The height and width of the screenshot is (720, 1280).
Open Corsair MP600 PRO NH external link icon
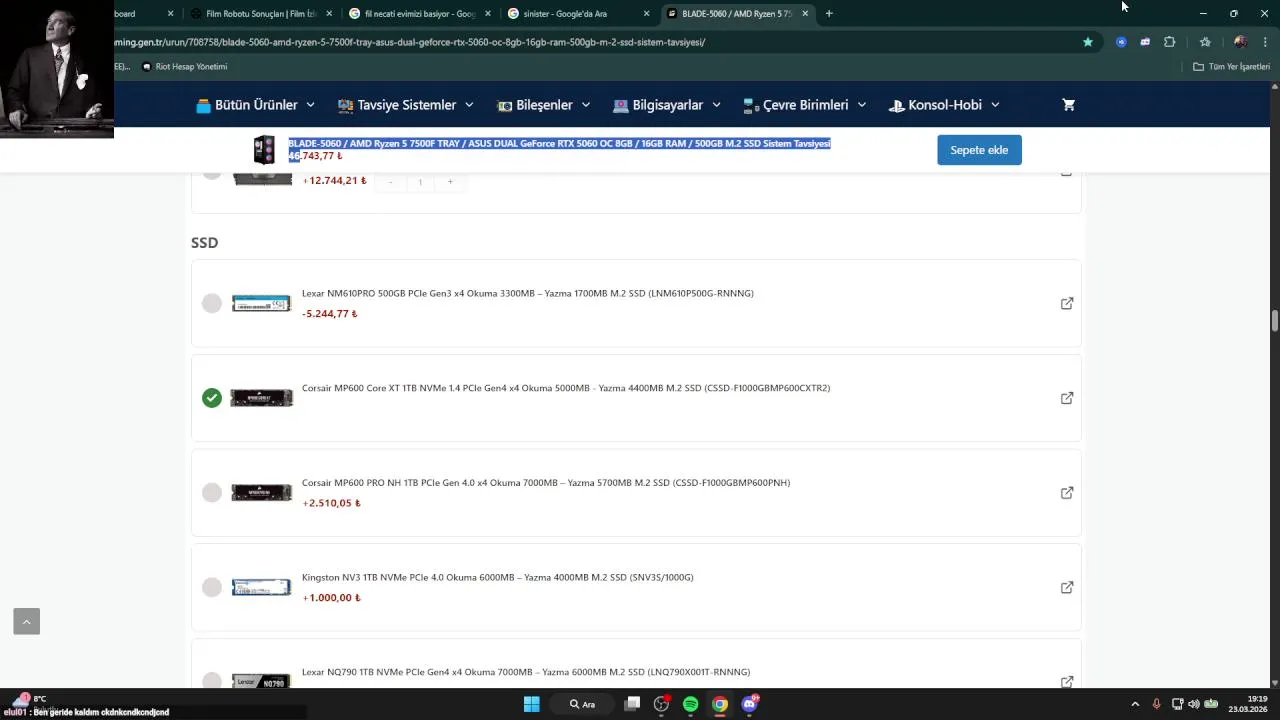pyautogui.click(x=1067, y=493)
